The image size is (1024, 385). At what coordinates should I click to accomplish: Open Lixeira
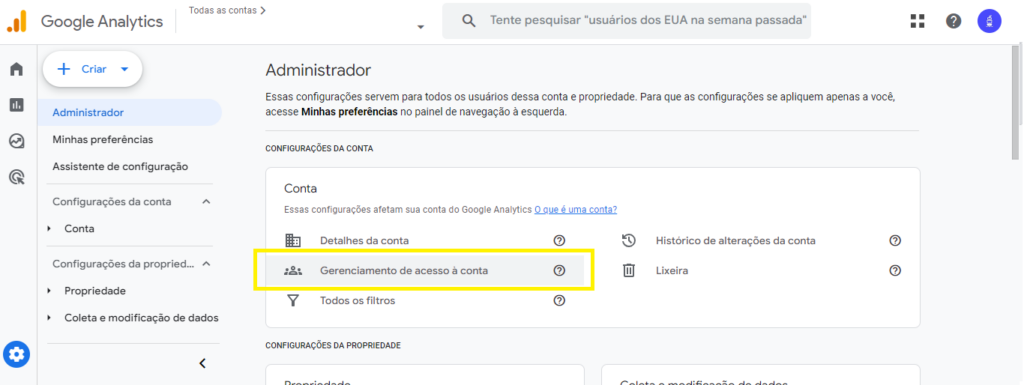[672, 270]
